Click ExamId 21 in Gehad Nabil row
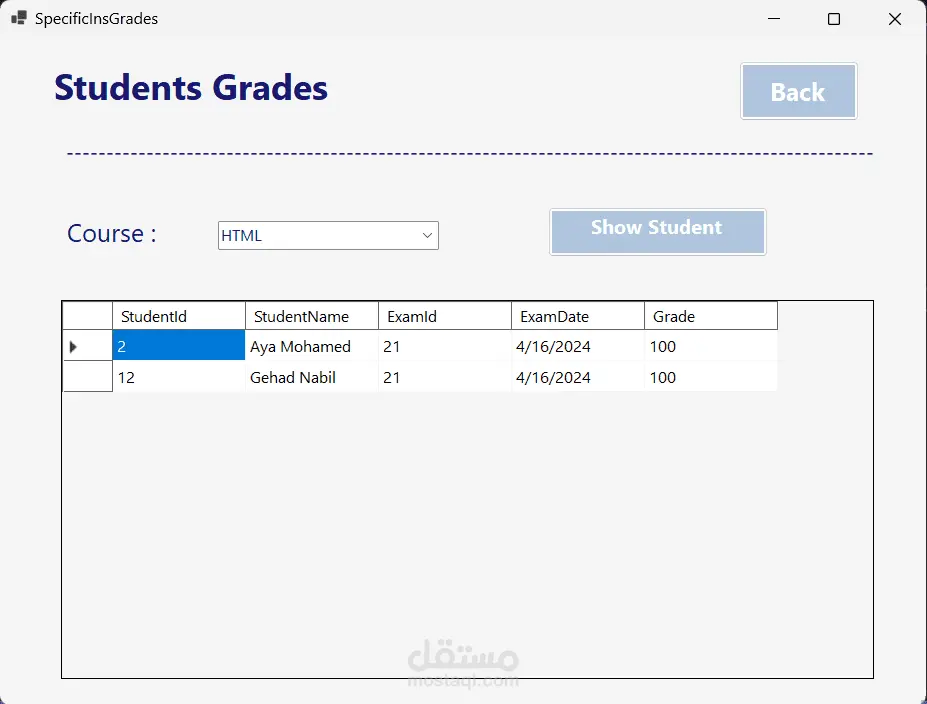 pos(445,377)
